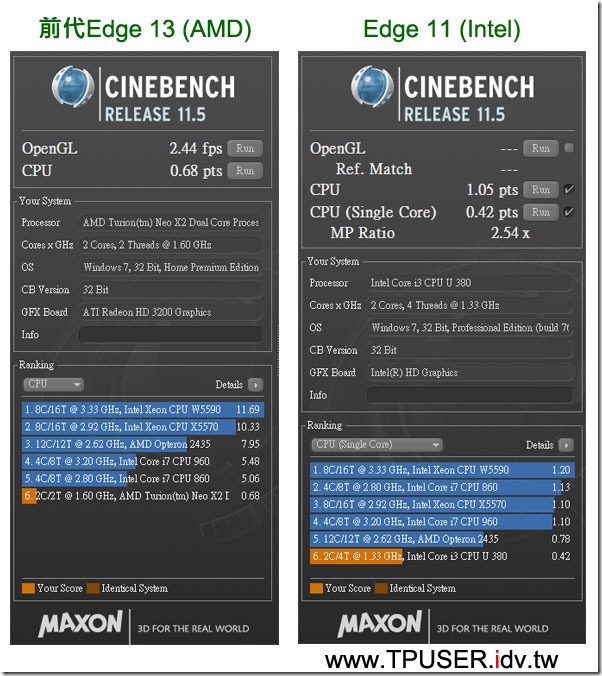Uncheck the CPU test checkbox
The image size is (602, 676).
pos(569,190)
